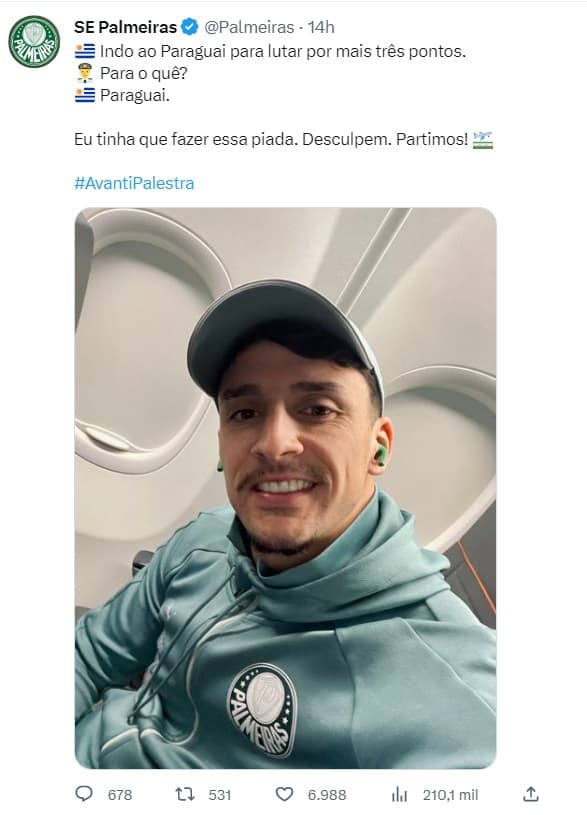Open the @Palmeiras handle link
Screen dimensions: 587x815
click(x=249, y=27)
